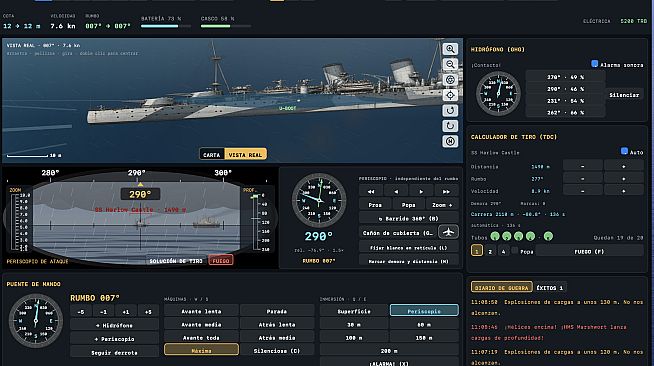This screenshot has width=654, height=366.
Task: Click the first green torpedo tube indicator
Action: [495, 237]
